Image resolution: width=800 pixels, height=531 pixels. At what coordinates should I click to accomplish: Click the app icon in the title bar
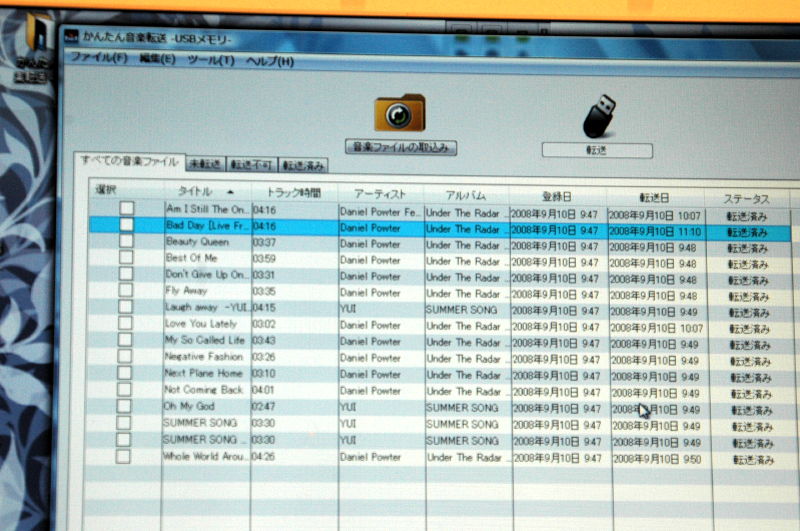click(x=70, y=39)
